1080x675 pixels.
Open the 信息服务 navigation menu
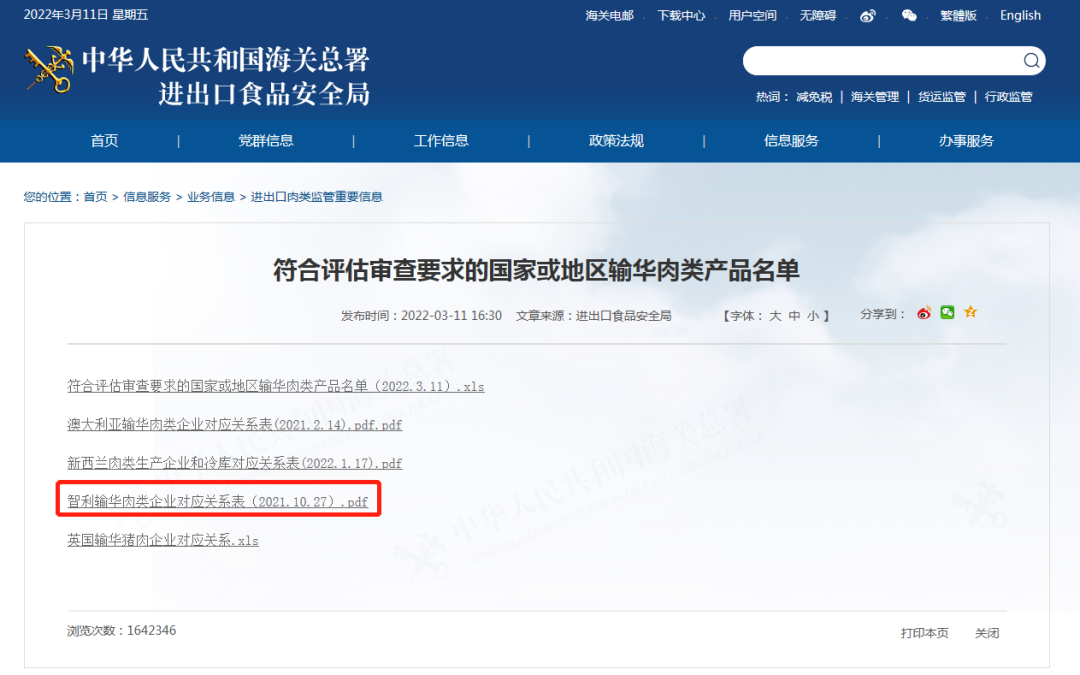(791, 141)
